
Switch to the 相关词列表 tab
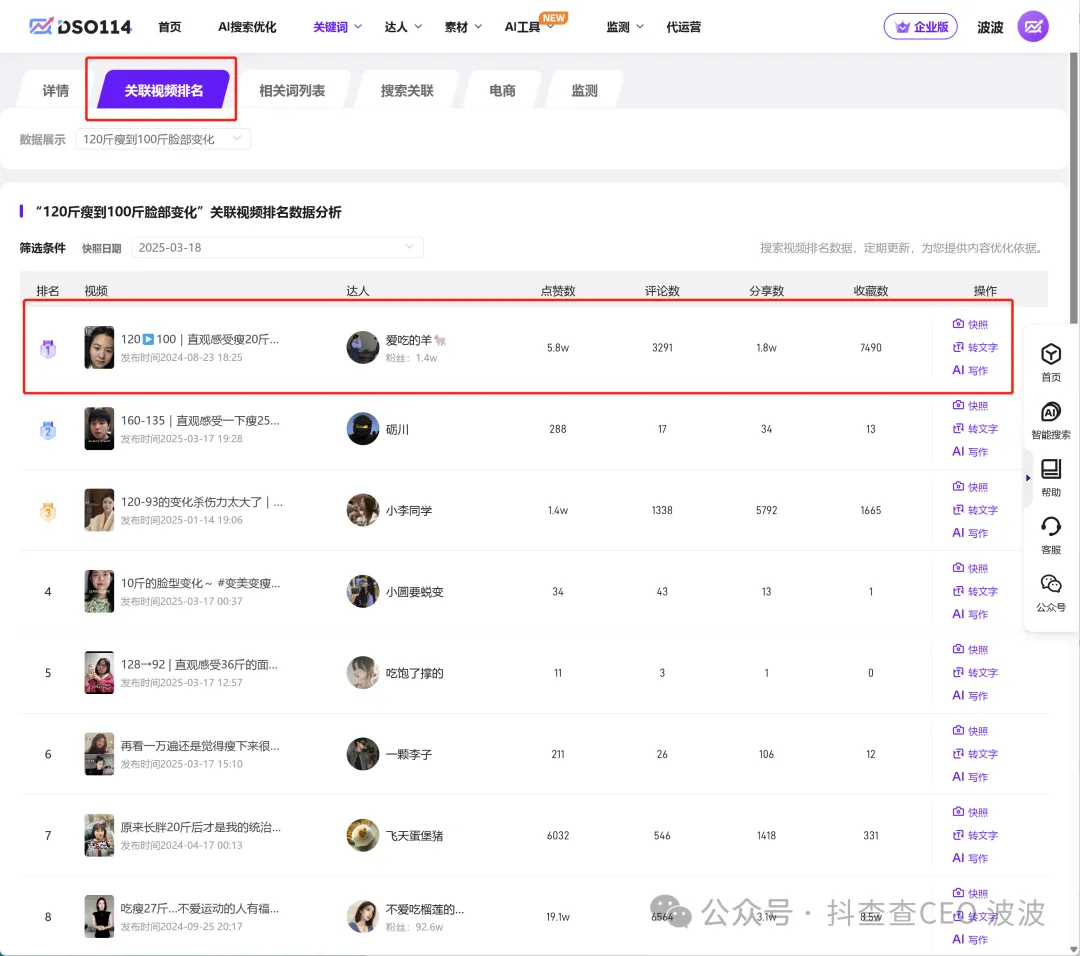(292, 91)
